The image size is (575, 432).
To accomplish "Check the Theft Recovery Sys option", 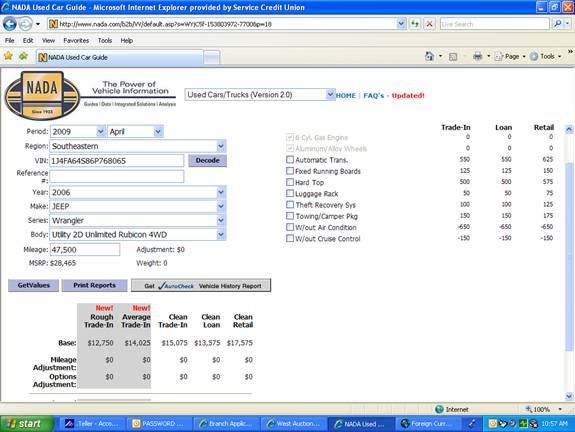I will (290, 205).
